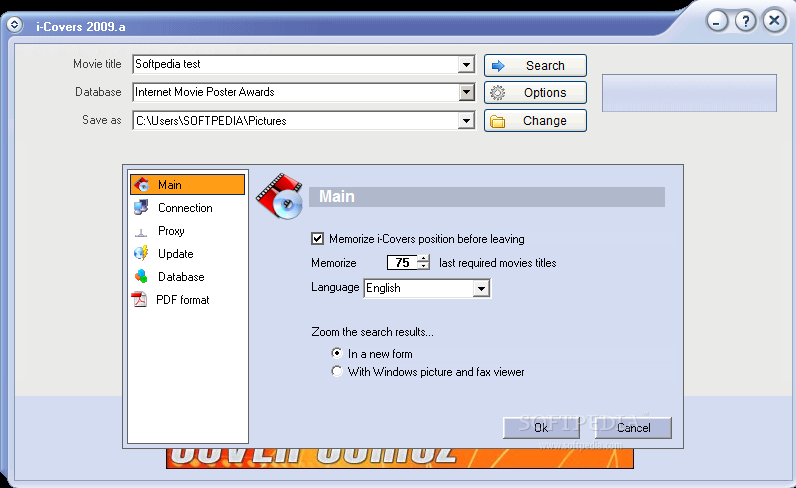Click the Database colored spheres icon

pos(141,276)
